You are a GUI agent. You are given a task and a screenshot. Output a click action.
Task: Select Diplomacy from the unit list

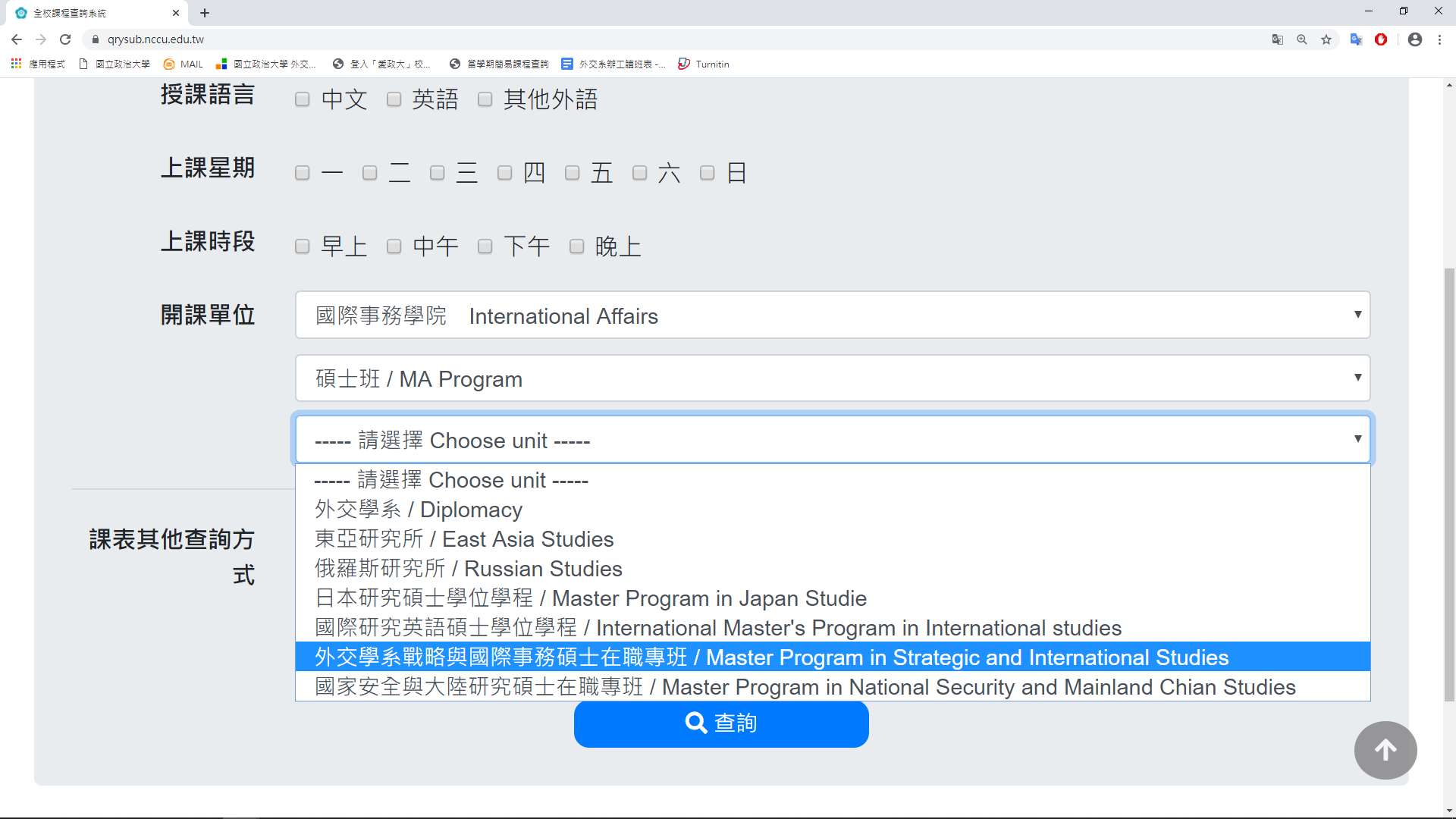click(x=419, y=510)
